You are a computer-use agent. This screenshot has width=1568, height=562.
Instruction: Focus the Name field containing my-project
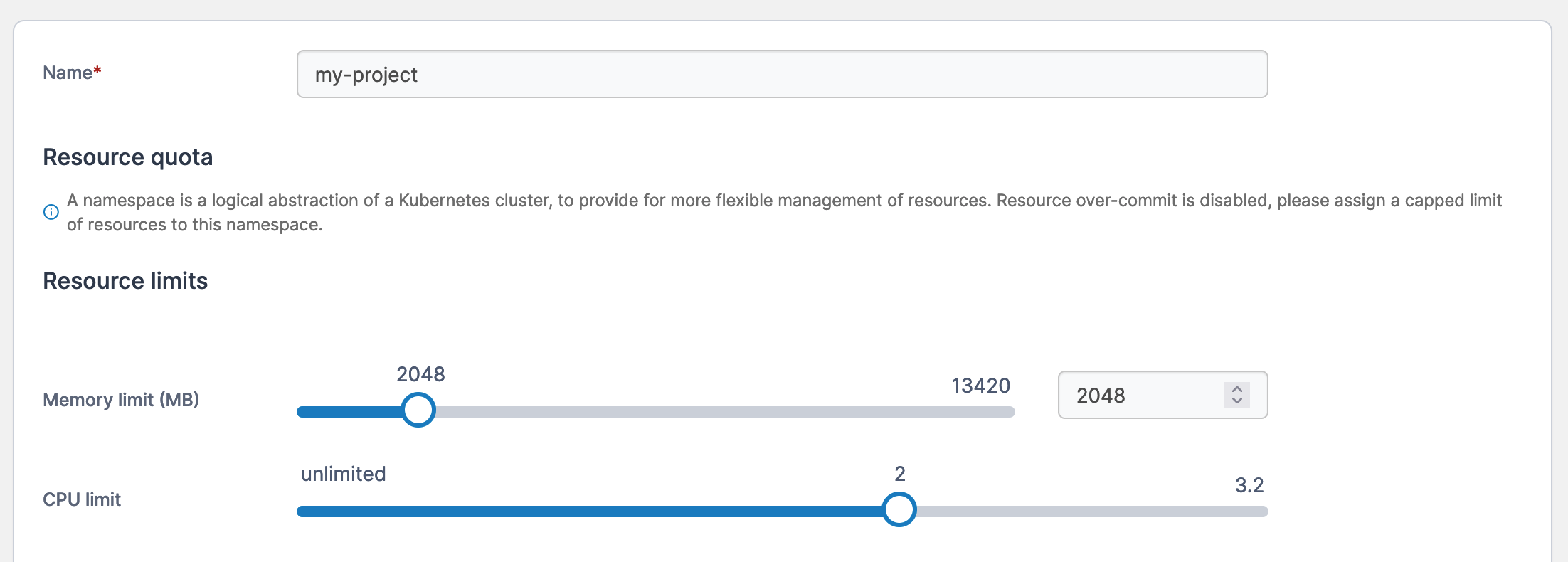781,74
